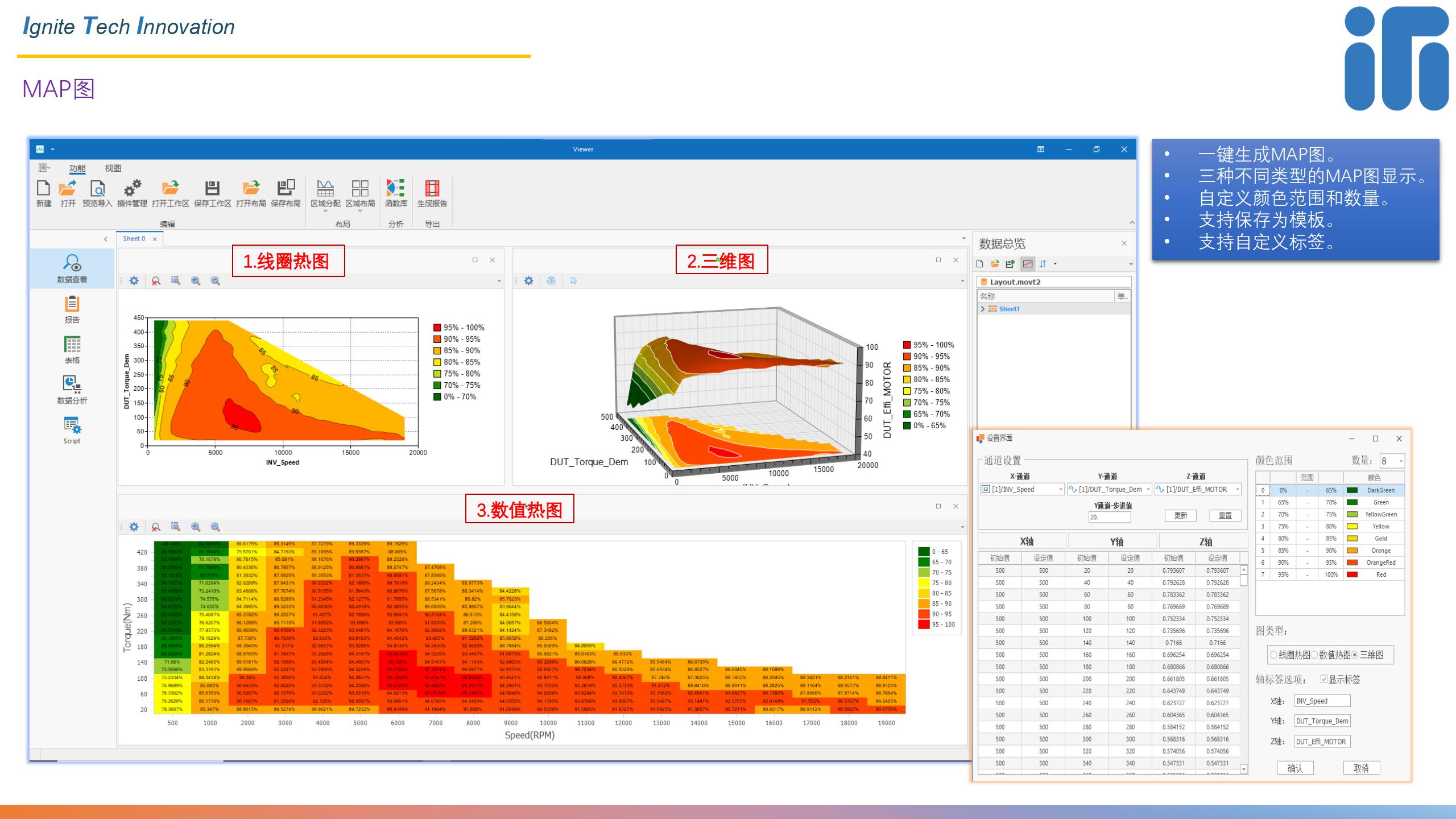The width and height of the screenshot is (1456, 819).
Task: Click reset-zoom red magnifier in contour heatmap toolbar
Action: pyautogui.click(x=155, y=280)
